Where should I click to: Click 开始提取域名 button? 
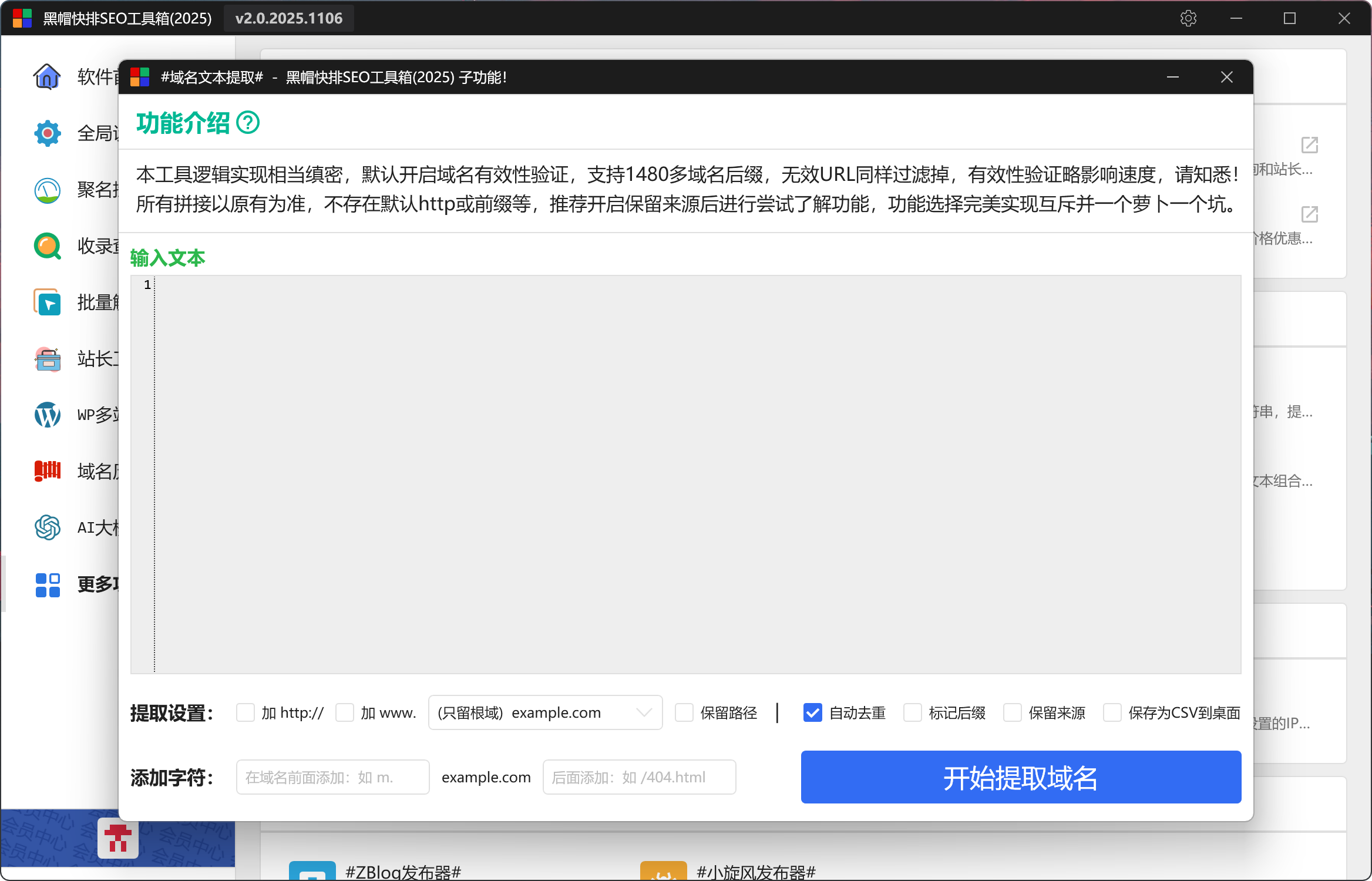point(1021,777)
